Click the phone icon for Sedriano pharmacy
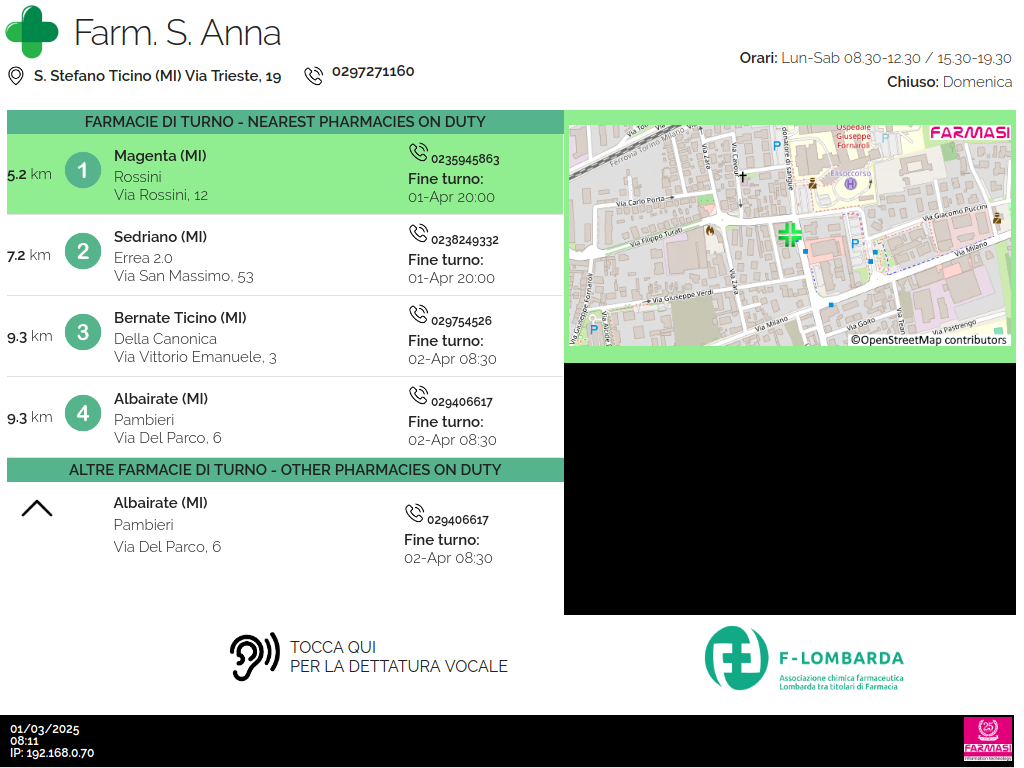 point(418,233)
